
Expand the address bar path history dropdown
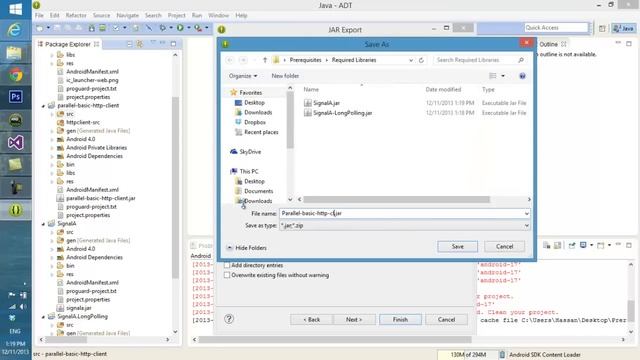(x=411, y=60)
